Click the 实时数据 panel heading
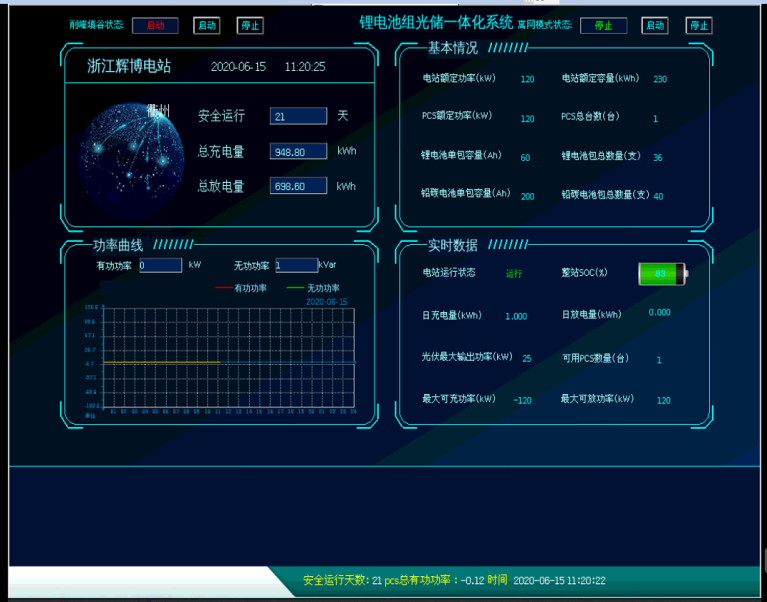Image resolution: width=767 pixels, height=602 pixels. (452, 245)
